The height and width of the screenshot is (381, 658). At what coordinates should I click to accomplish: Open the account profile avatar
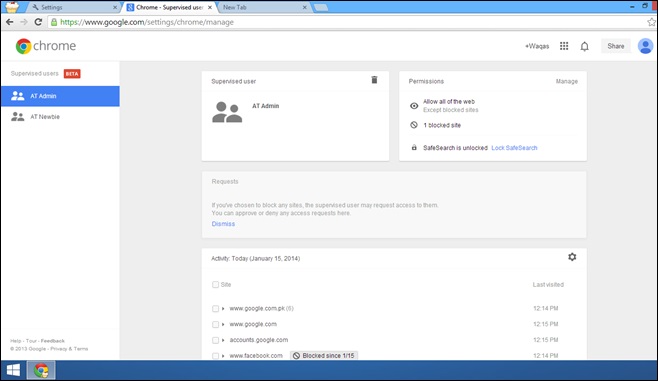click(645, 46)
